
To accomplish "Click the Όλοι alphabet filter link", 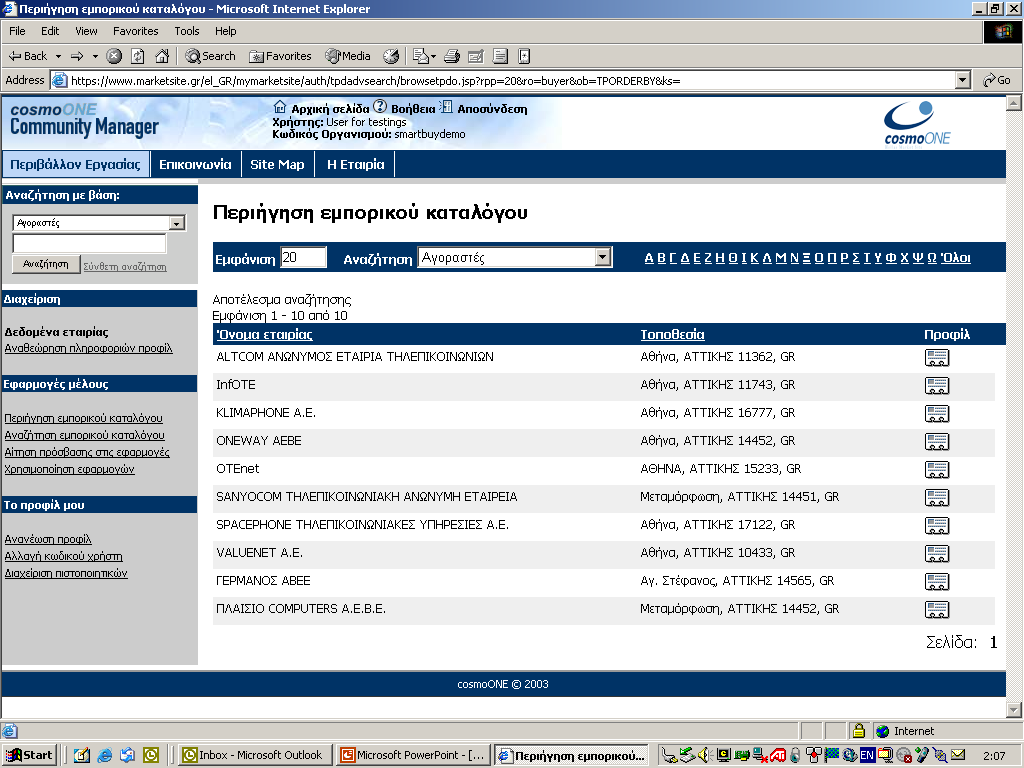I will [x=956, y=257].
